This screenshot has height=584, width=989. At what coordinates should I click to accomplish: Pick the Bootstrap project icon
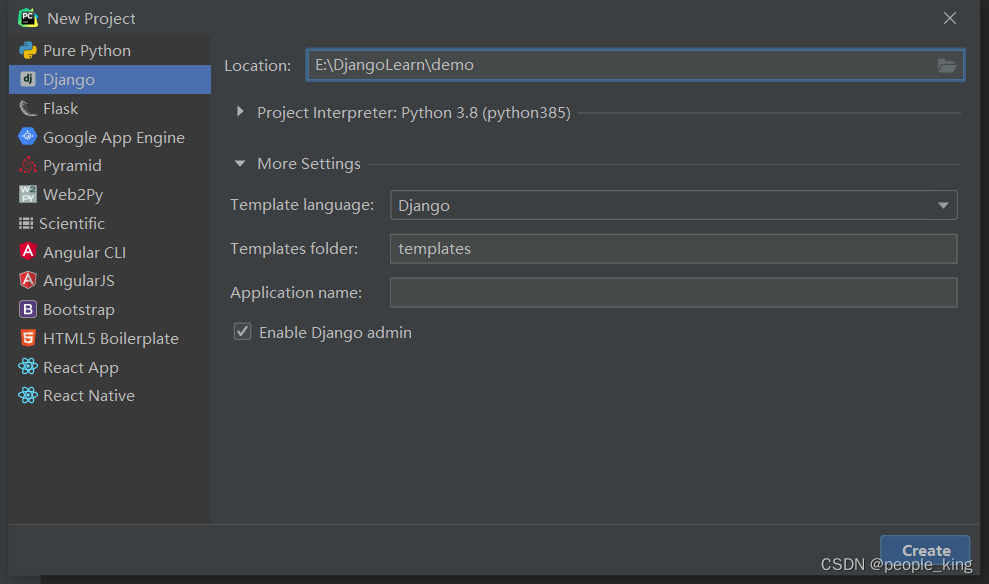28,309
